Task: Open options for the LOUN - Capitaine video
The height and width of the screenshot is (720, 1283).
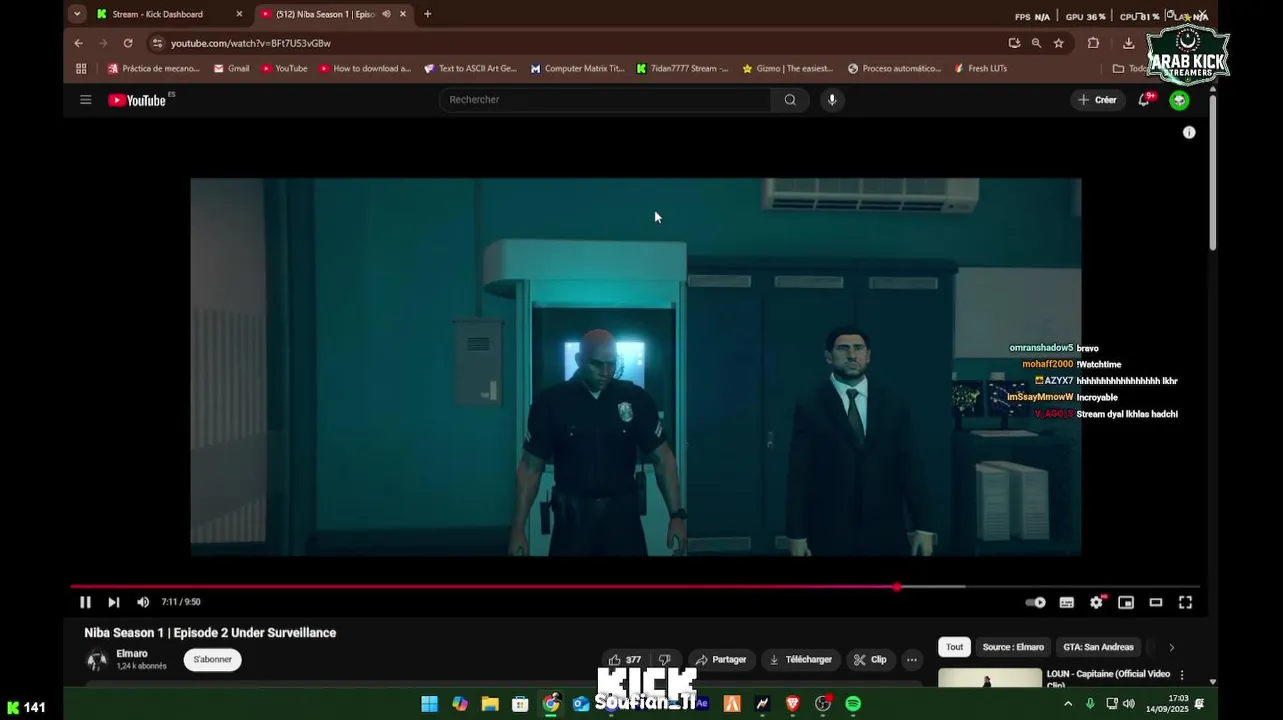Action: pyautogui.click(x=1182, y=675)
